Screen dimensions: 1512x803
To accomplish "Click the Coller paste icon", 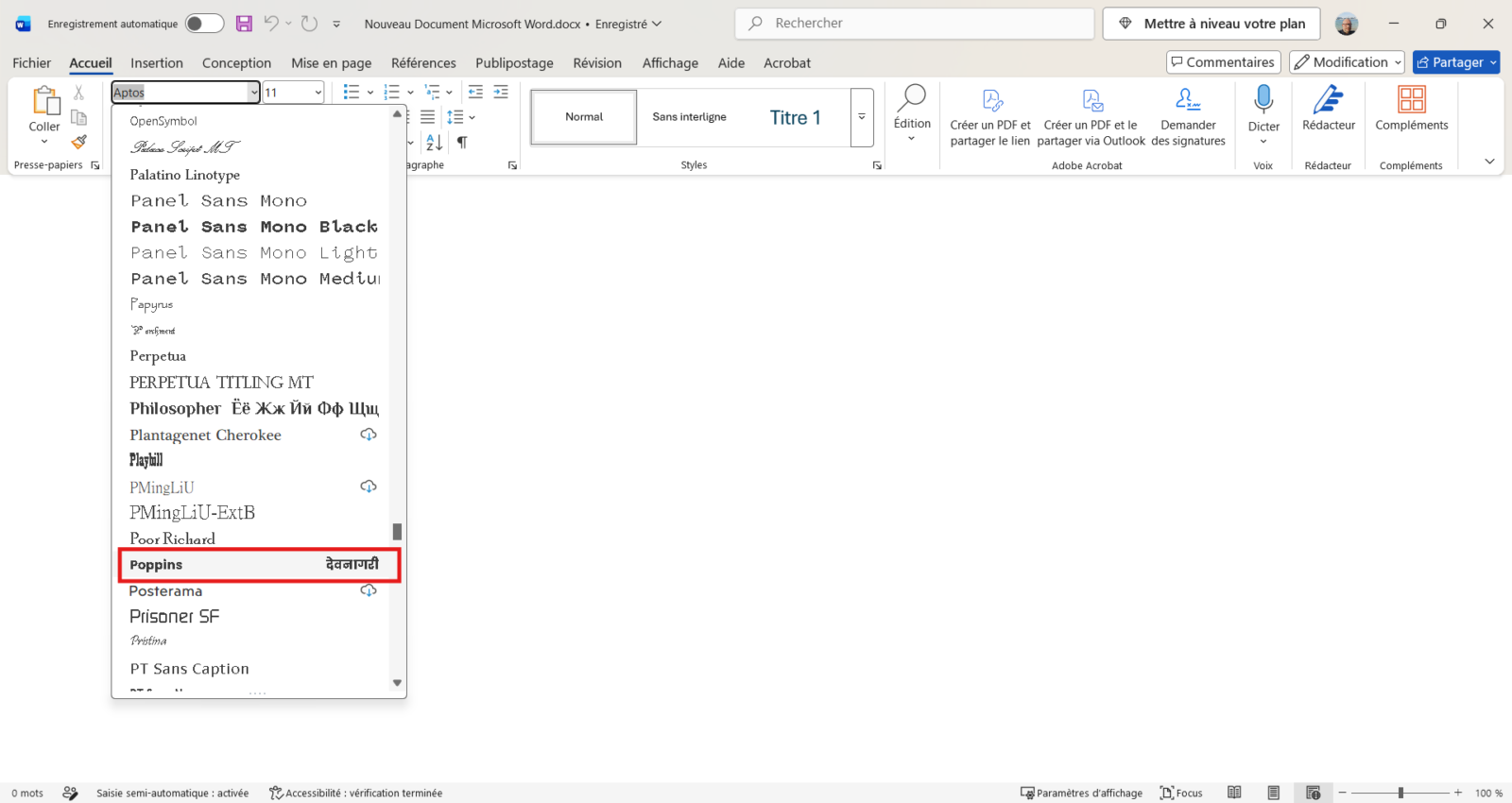I will click(x=44, y=100).
